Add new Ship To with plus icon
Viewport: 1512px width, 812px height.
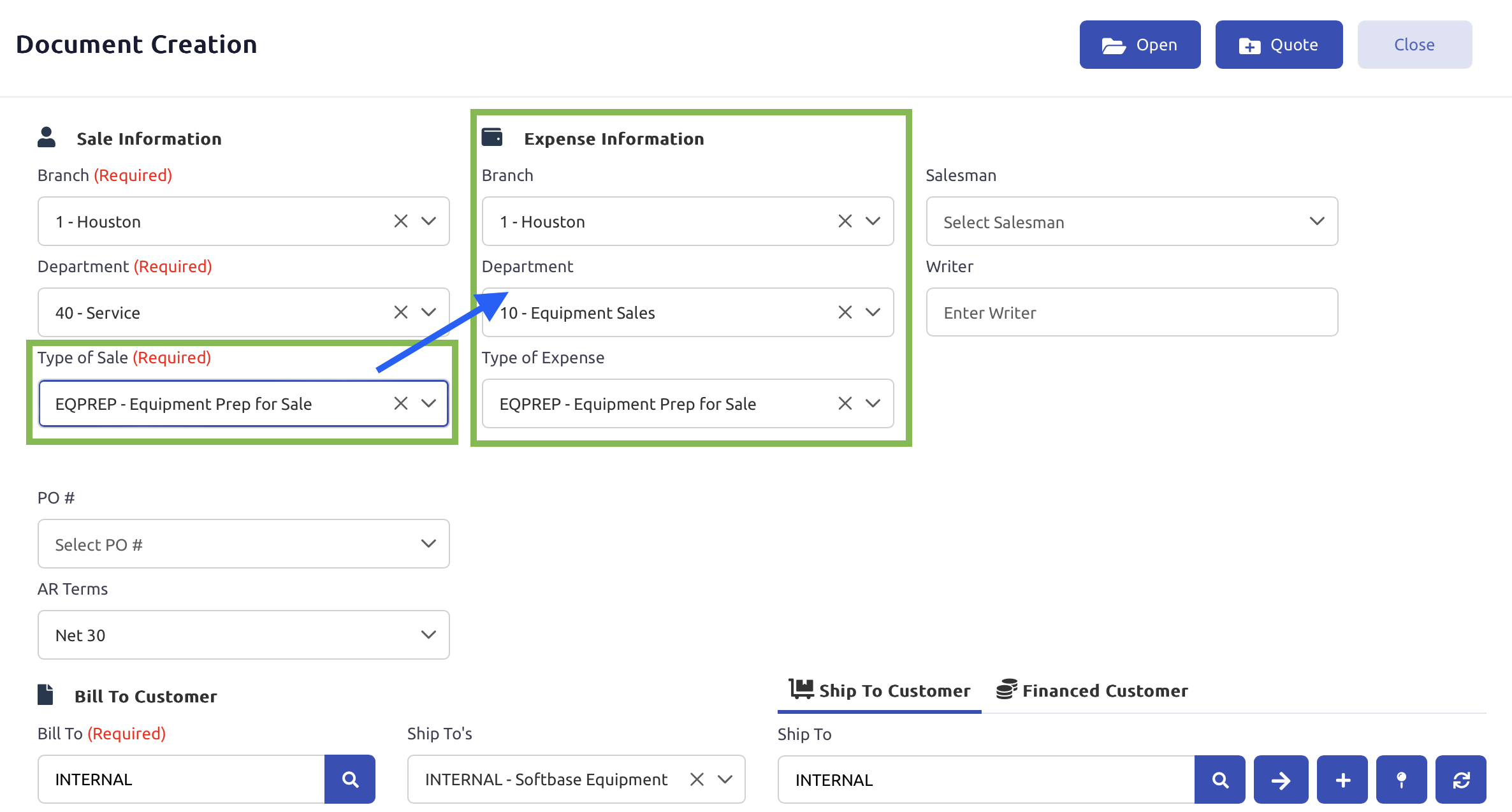coord(1342,779)
